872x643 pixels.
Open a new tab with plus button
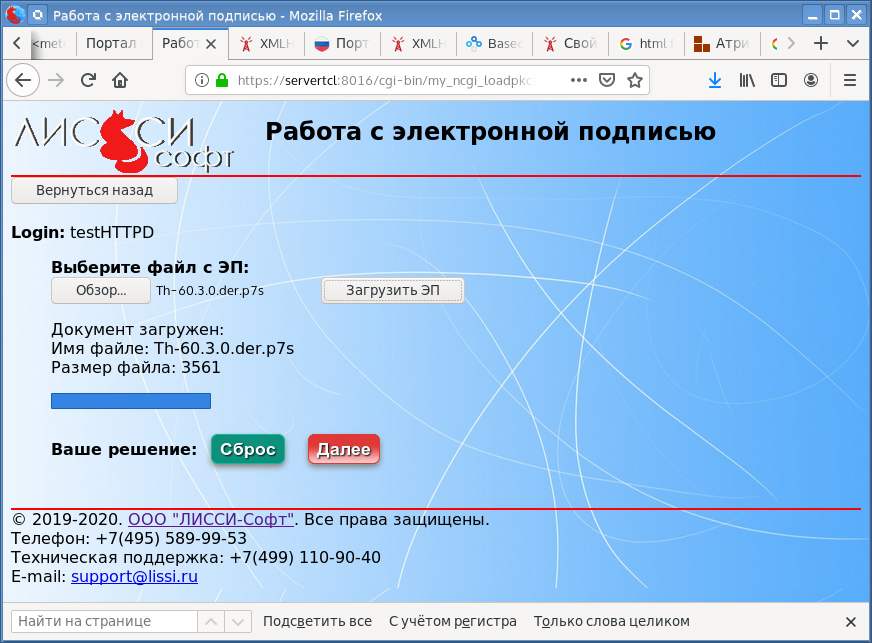coord(821,44)
